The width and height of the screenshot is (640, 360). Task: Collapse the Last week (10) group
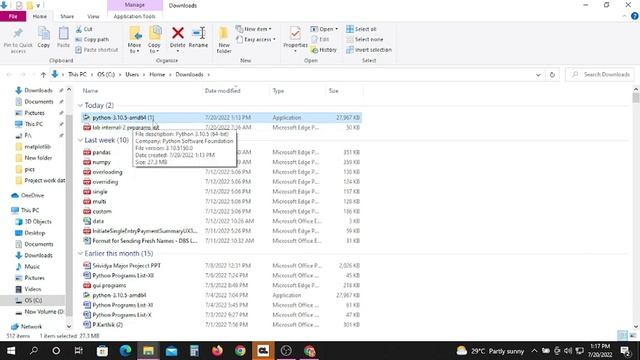click(x=80, y=140)
